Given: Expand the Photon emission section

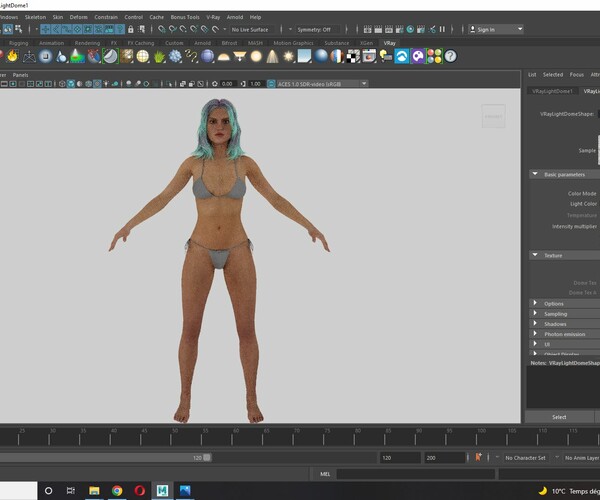Looking at the screenshot, I should (535, 333).
